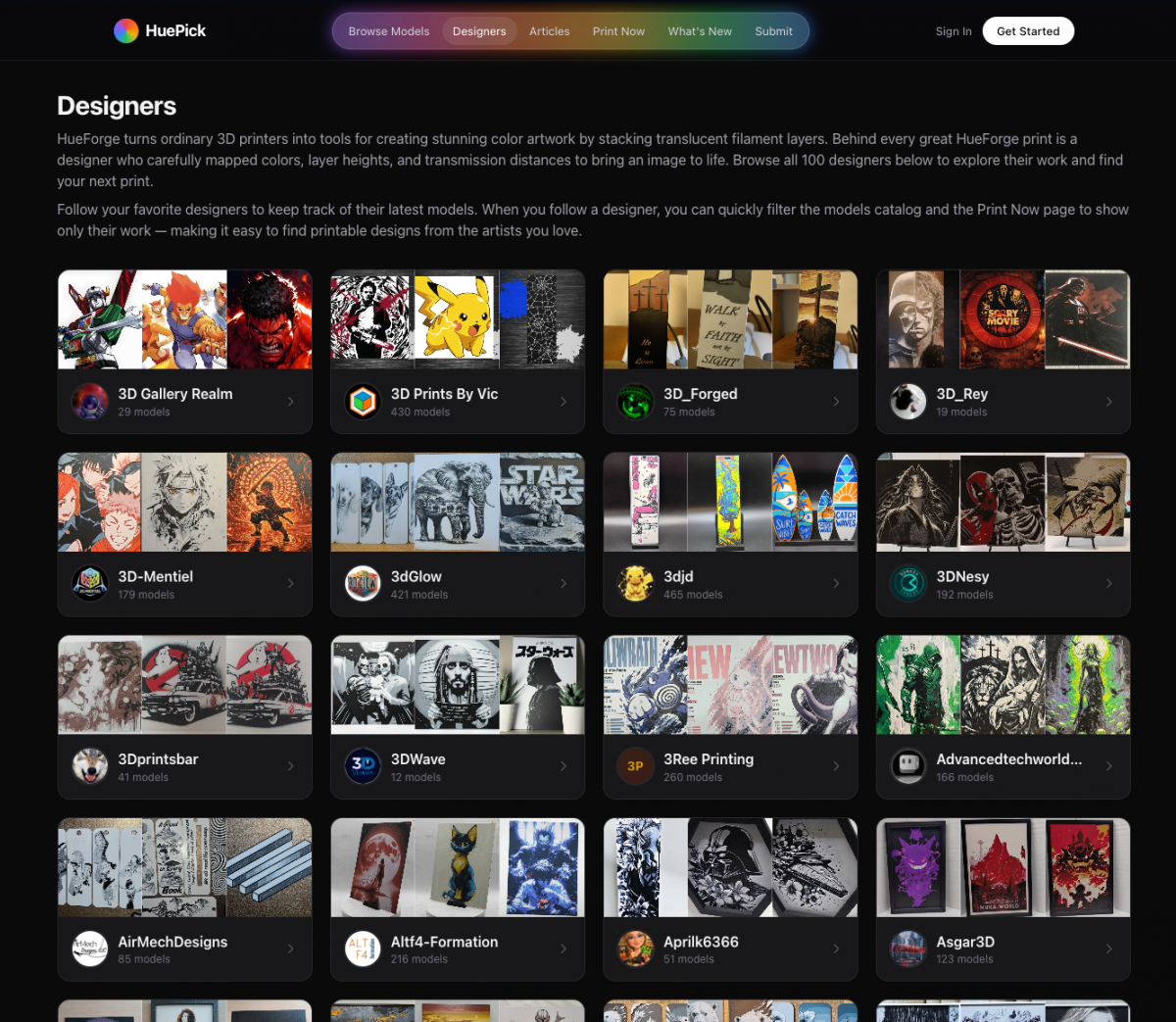1176x1022 pixels.
Task: Select the Designers nav tab
Action: (479, 31)
